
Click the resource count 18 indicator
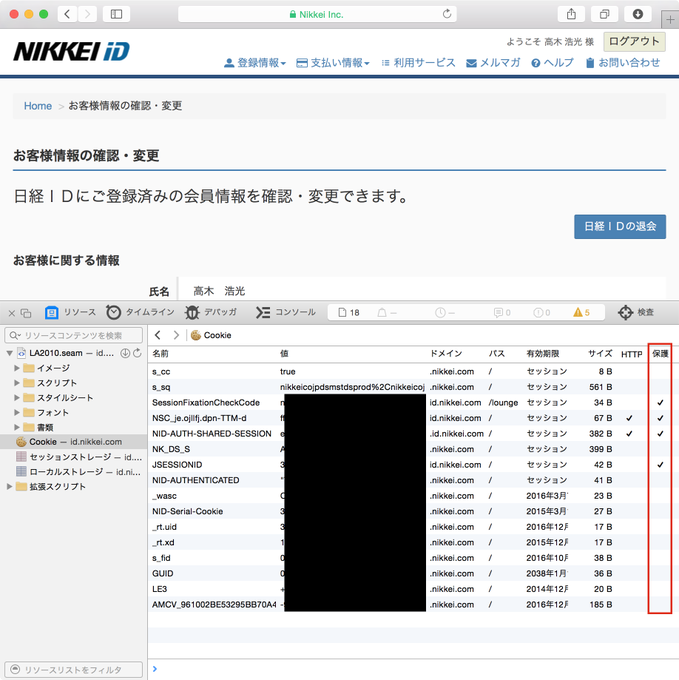click(349, 312)
